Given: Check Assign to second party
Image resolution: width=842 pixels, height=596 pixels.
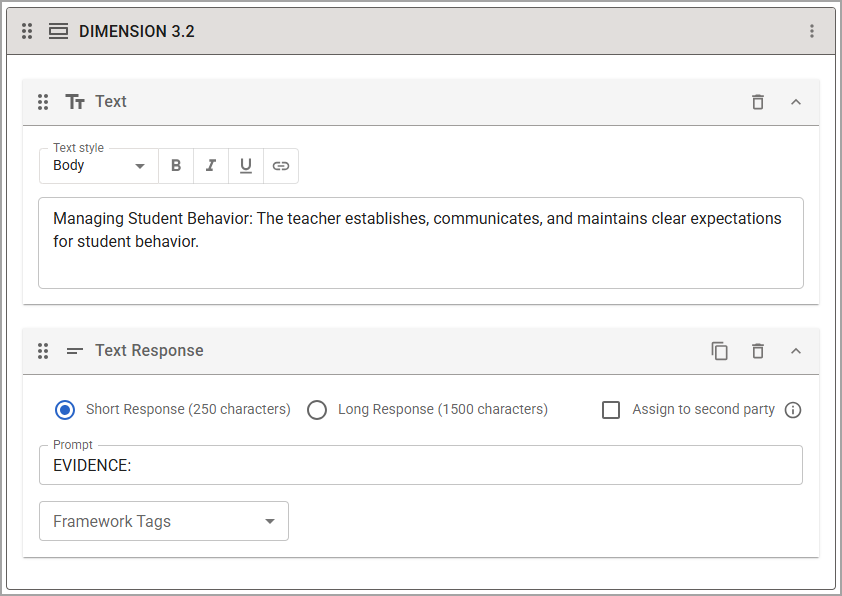Looking at the screenshot, I should [x=611, y=410].
